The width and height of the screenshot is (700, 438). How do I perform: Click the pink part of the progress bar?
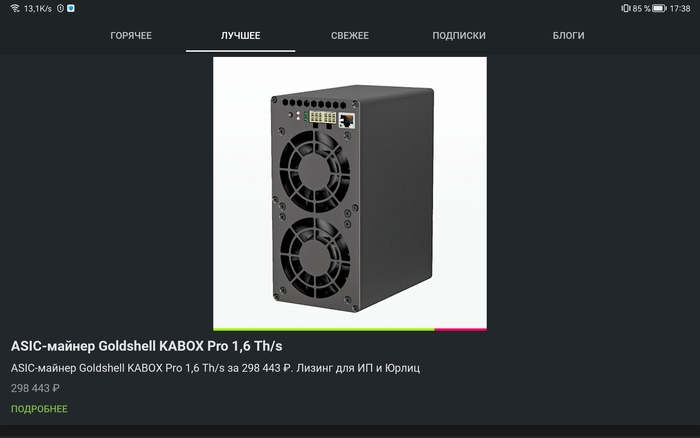click(x=461, y=330)
